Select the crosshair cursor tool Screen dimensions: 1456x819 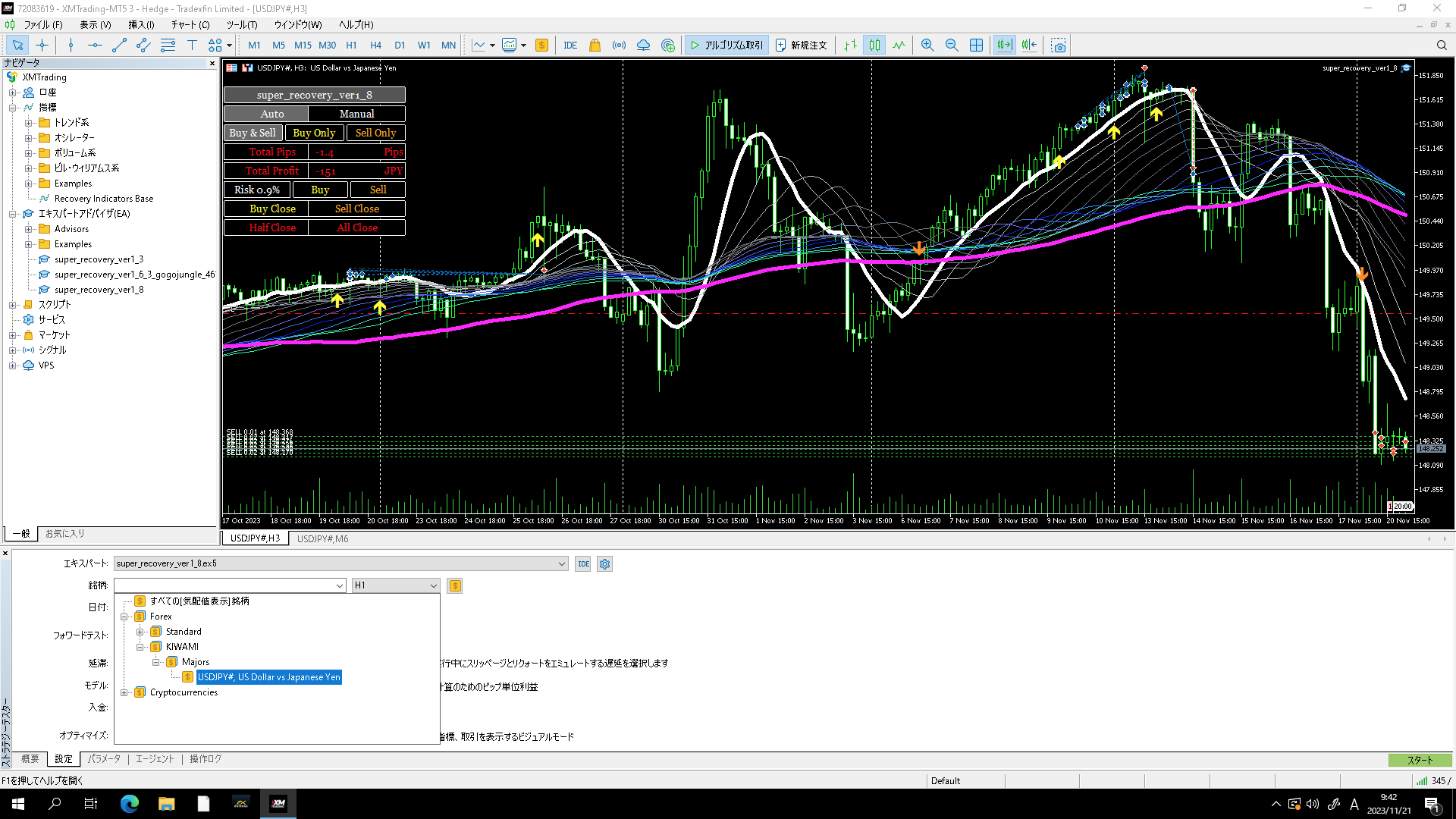(x=42, y=45)
